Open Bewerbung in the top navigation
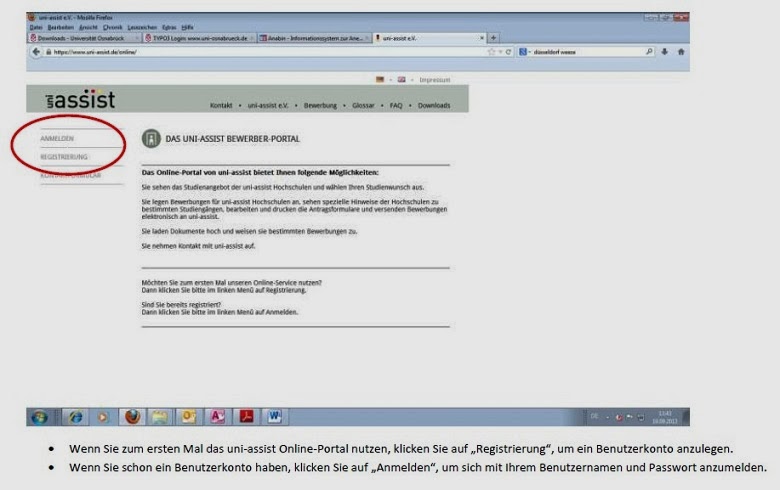The image size is (780, 490). point(320,105)
